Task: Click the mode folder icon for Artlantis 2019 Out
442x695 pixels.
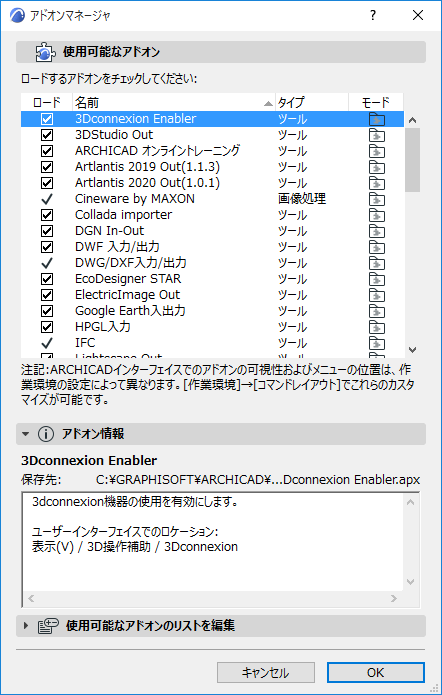Action: (377, 167)
